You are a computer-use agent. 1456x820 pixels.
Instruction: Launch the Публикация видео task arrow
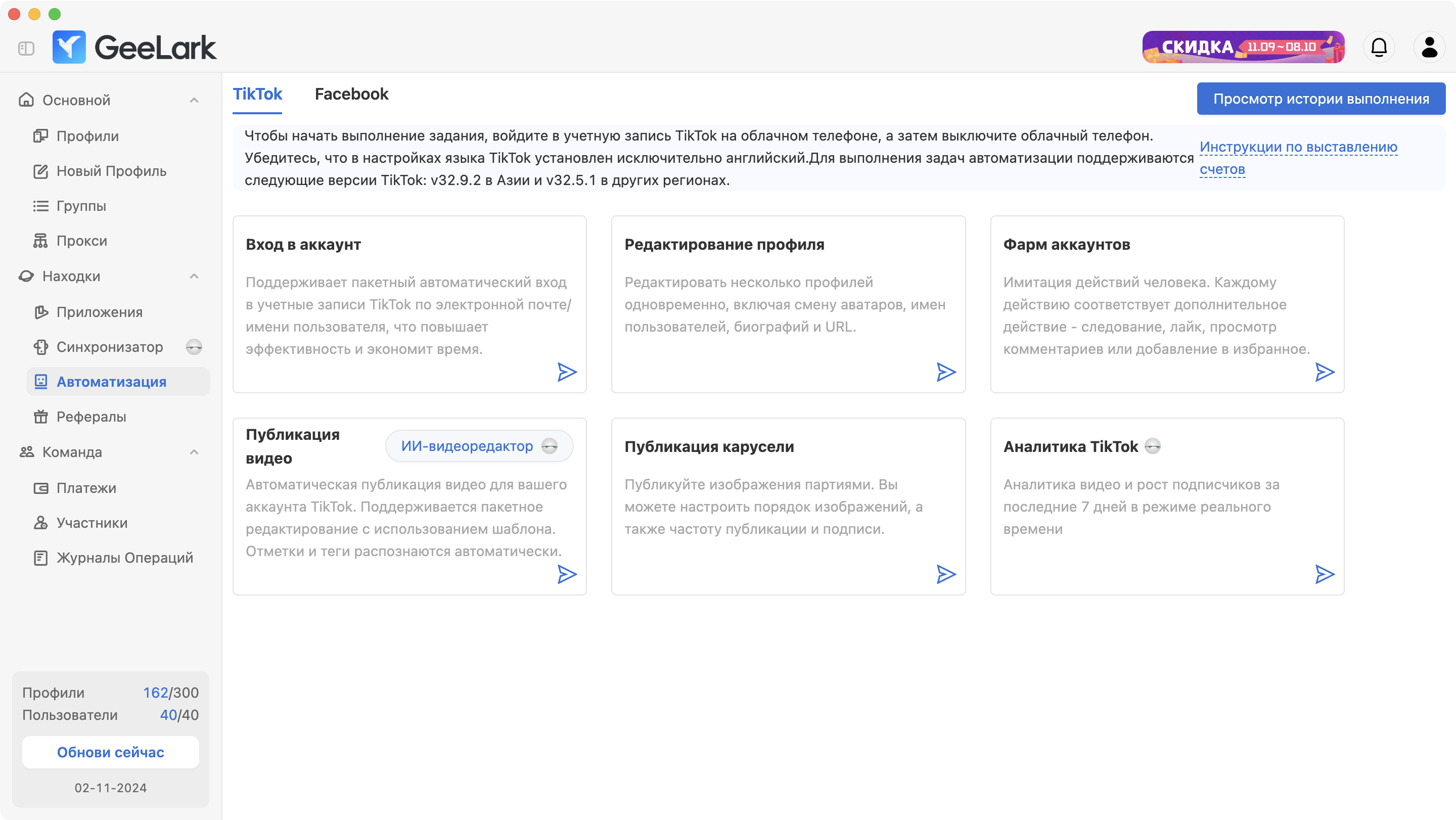(x=567, y=574)
